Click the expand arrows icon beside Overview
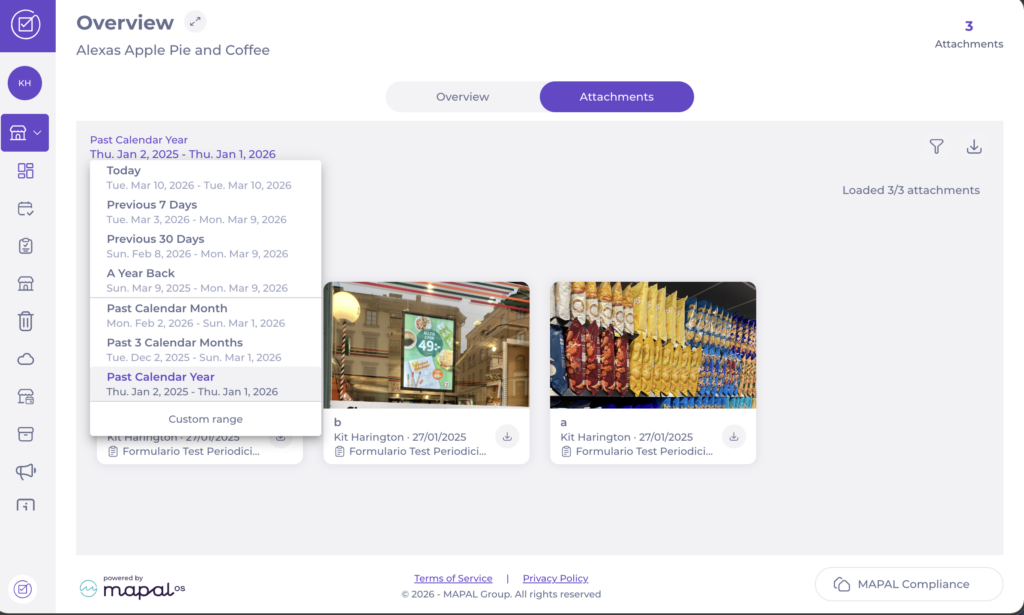 click(x=196, y=22)
